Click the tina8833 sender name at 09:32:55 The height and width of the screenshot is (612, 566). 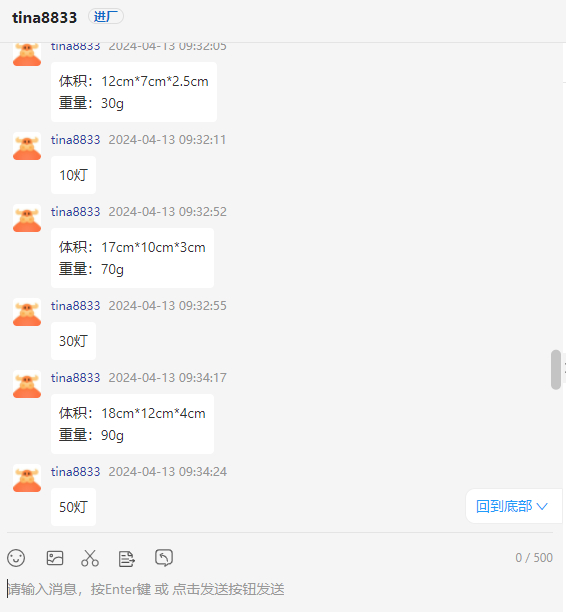pos(75,306)
